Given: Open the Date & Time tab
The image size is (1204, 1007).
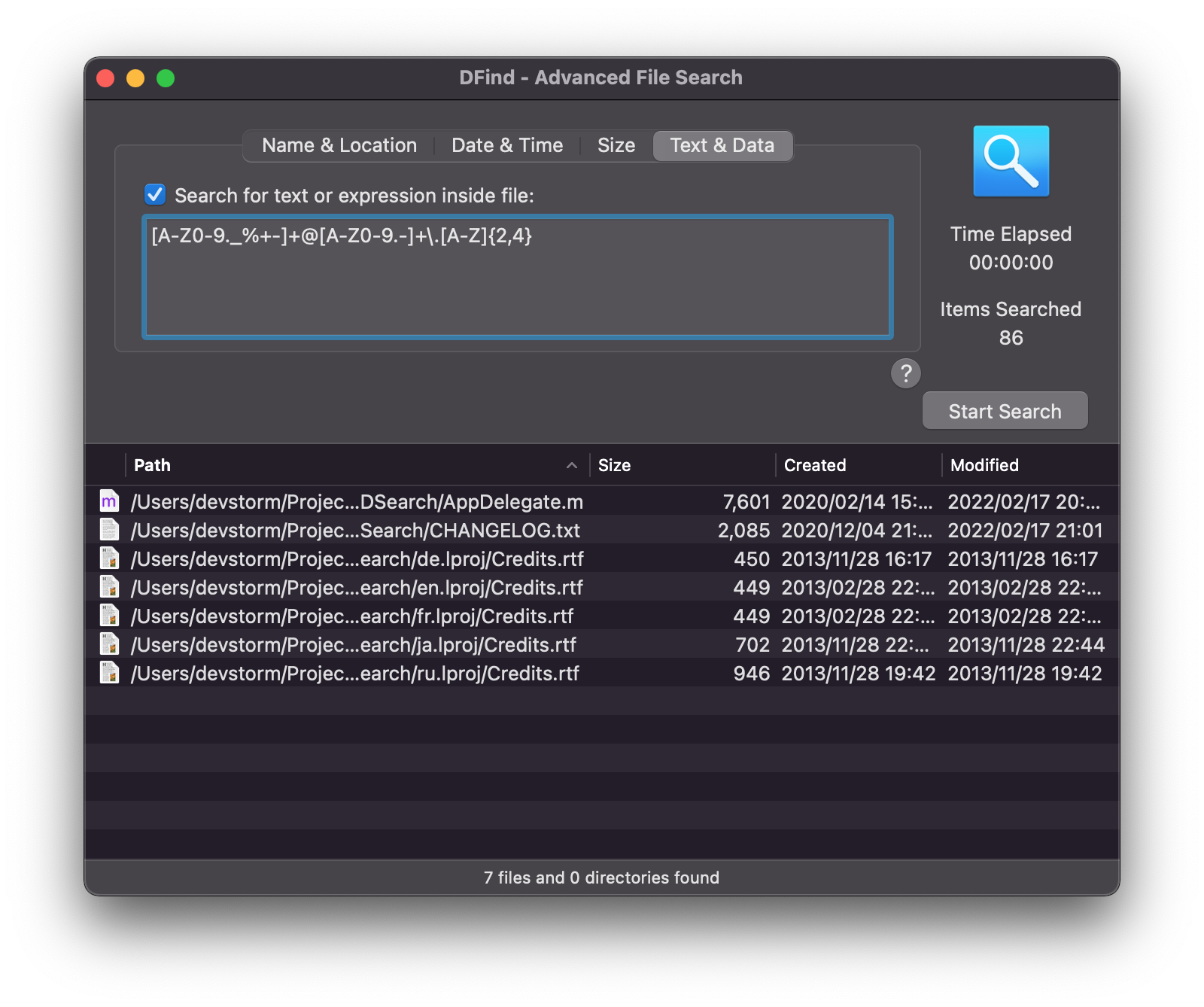Looking at the screenshot, I should coord(507,145).
